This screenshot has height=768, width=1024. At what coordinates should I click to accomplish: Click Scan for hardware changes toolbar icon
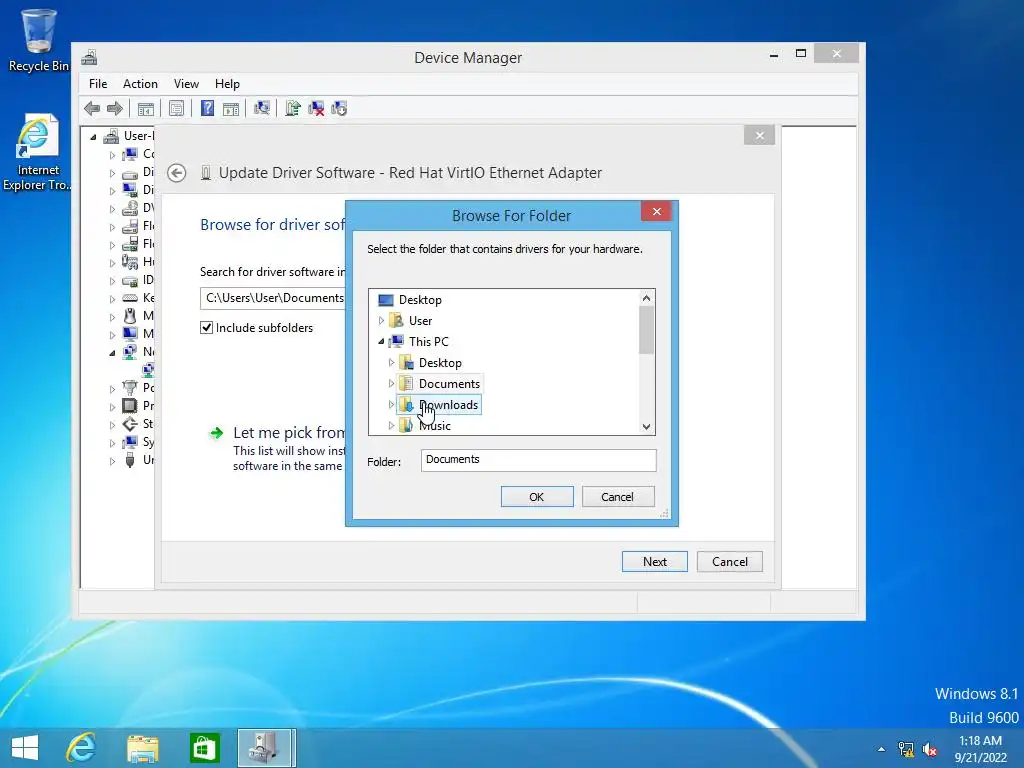tap(262, 108)
